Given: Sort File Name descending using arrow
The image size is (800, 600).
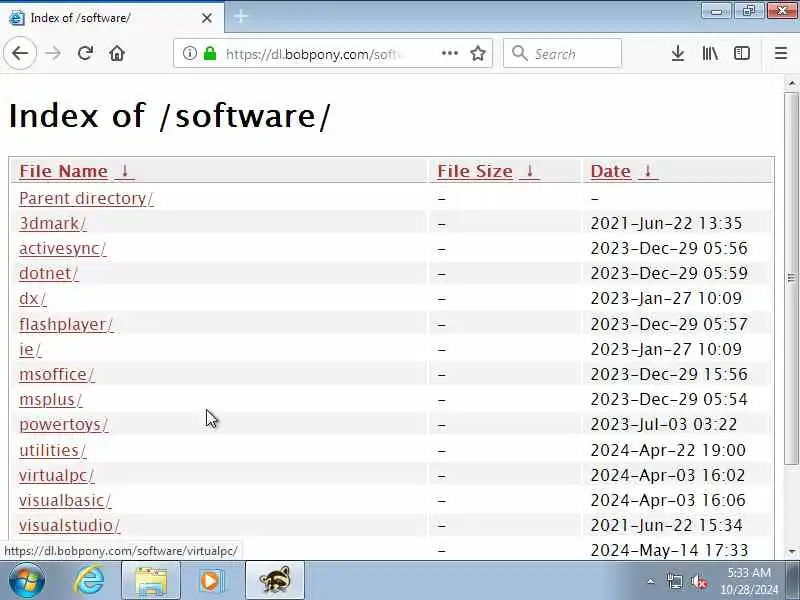Looking at the screenshot, I should point(124,171).
